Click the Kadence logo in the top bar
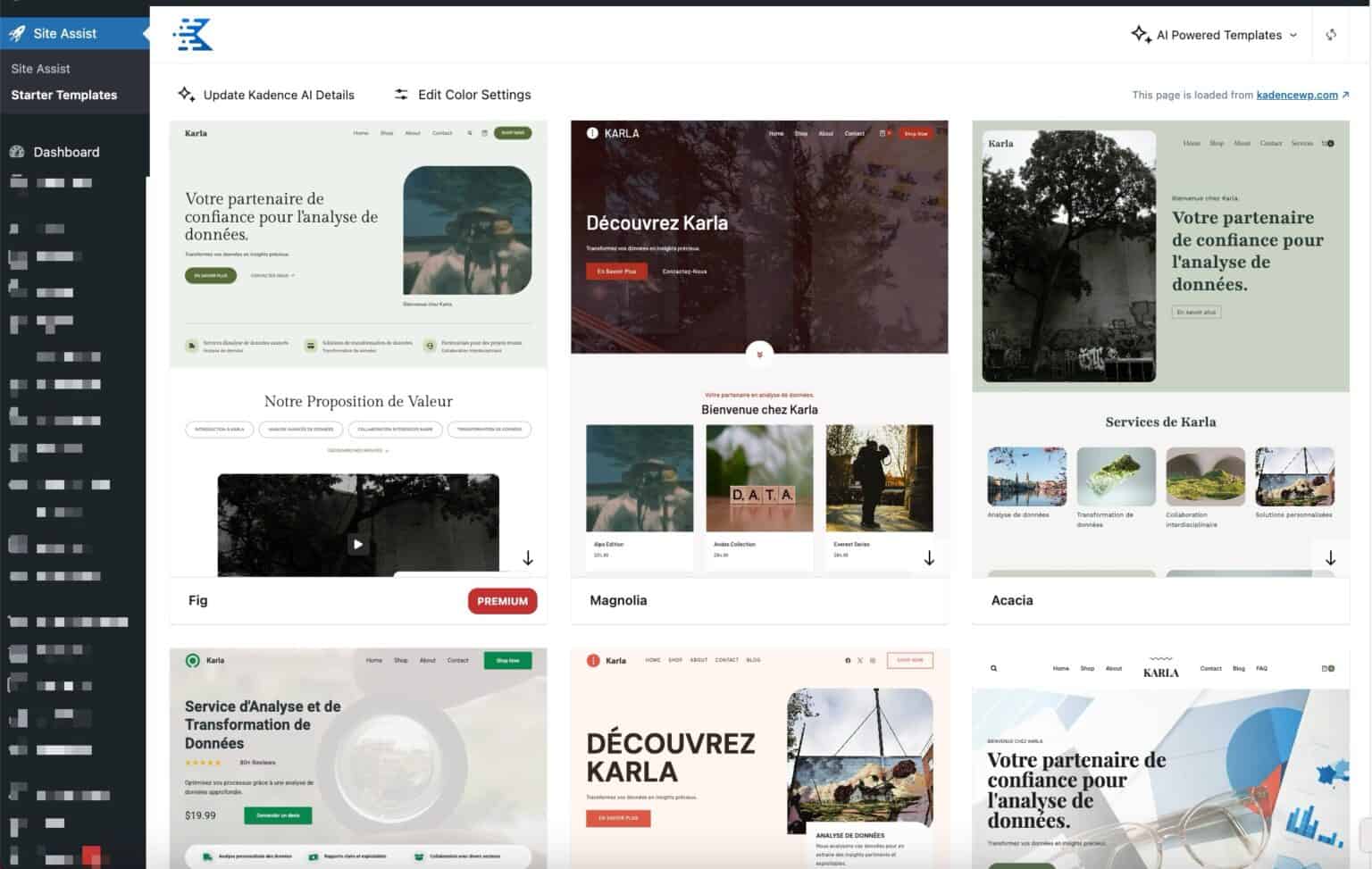 click(x=192, y=35)
